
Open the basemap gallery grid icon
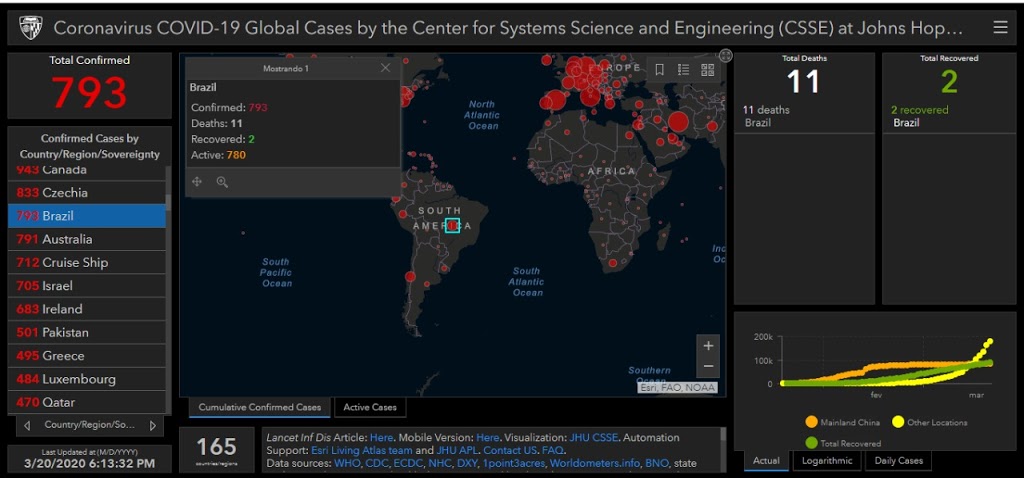(x=708, y=69)
